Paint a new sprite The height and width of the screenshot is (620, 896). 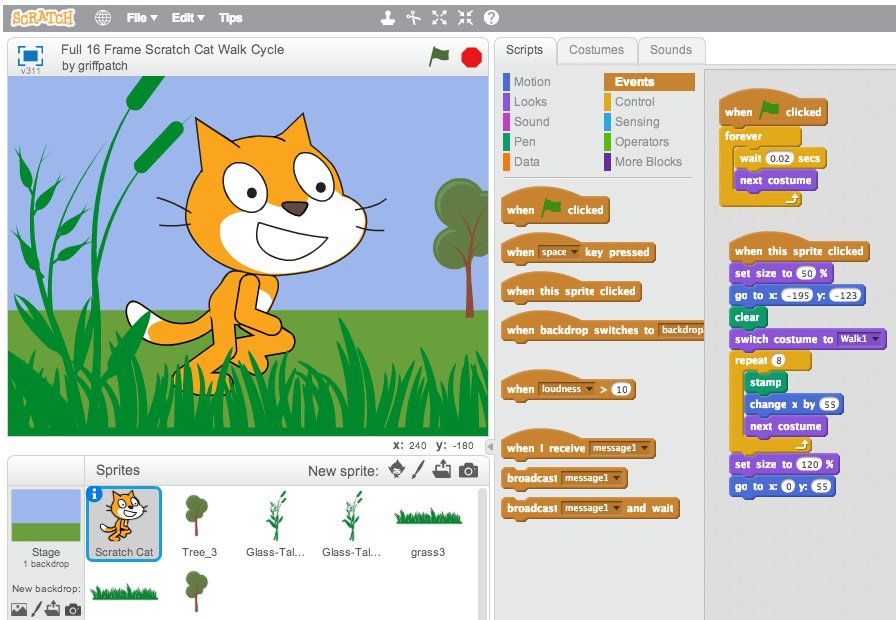pyautogui.click(x=418, y=470)
